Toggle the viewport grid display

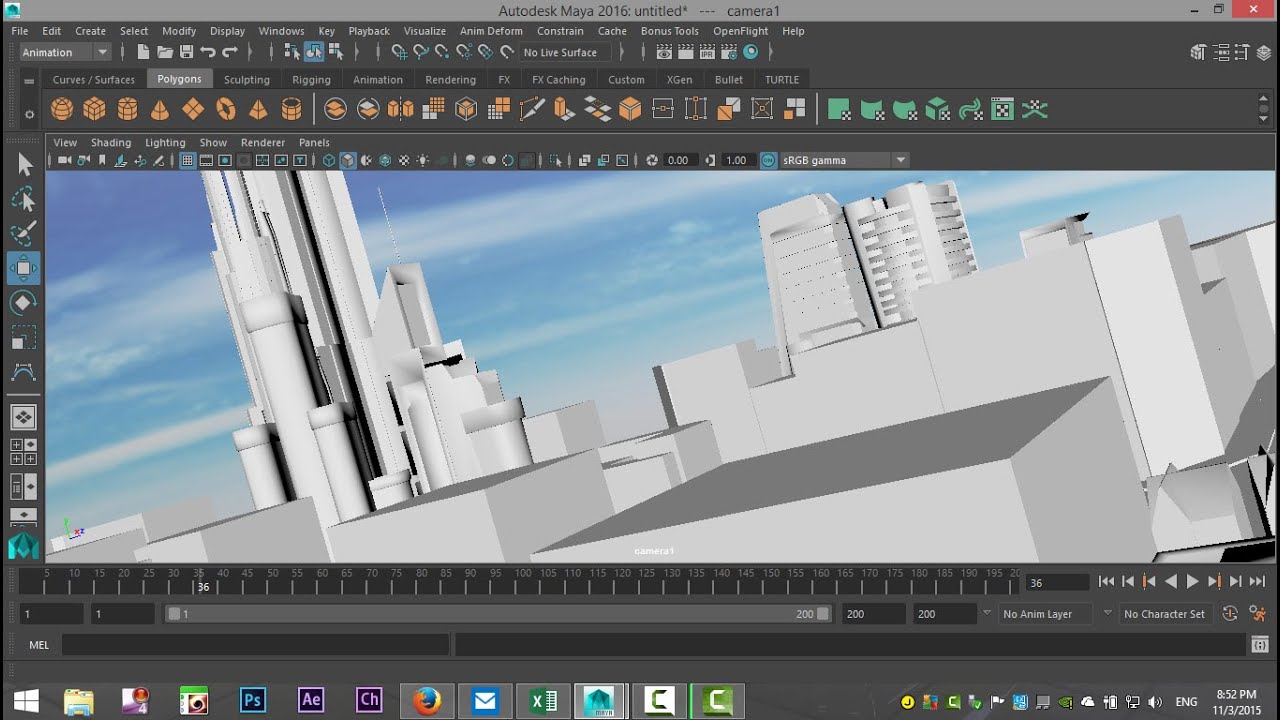187,160
